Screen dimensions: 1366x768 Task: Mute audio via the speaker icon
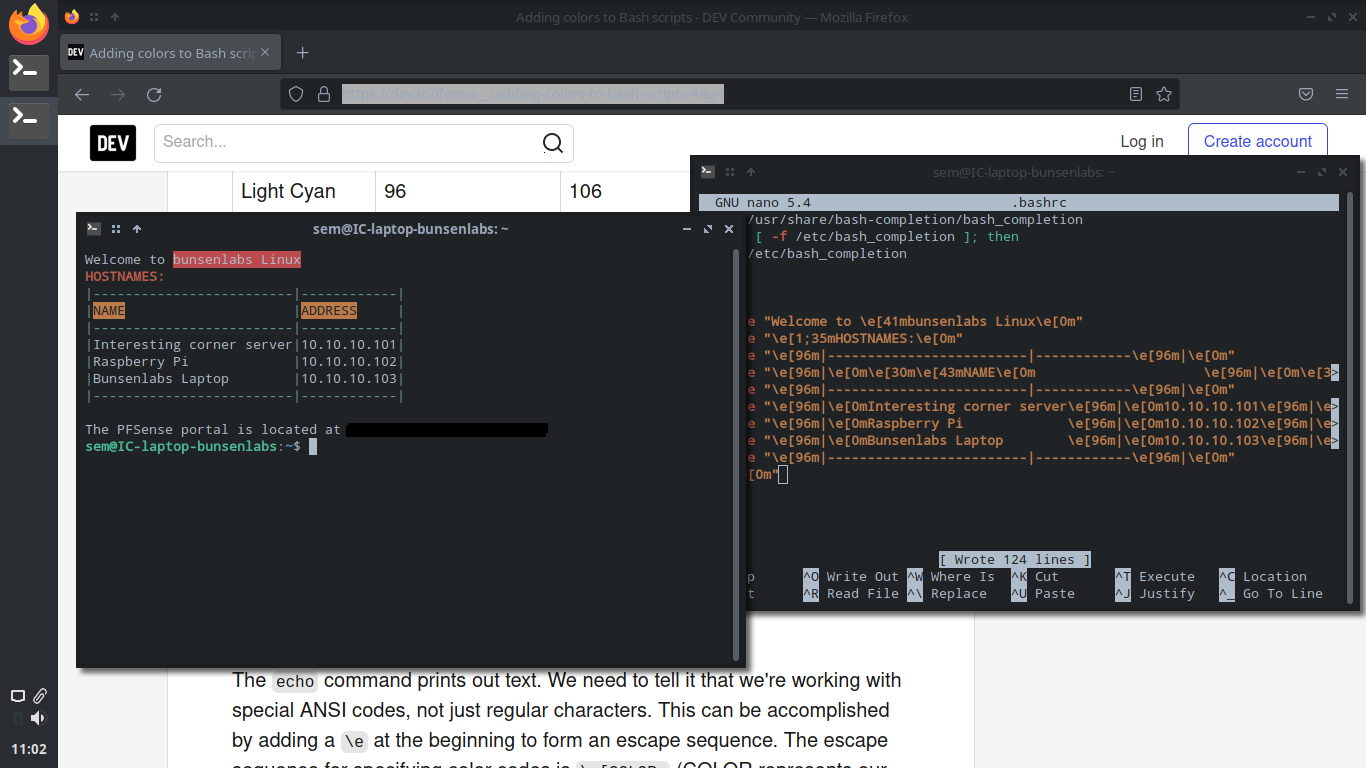tap(37, 717)
